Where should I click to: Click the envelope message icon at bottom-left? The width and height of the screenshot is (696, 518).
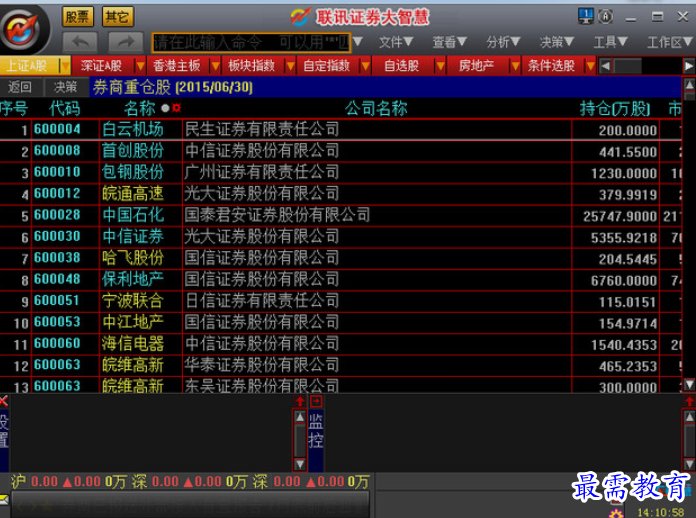pos(4,500)
